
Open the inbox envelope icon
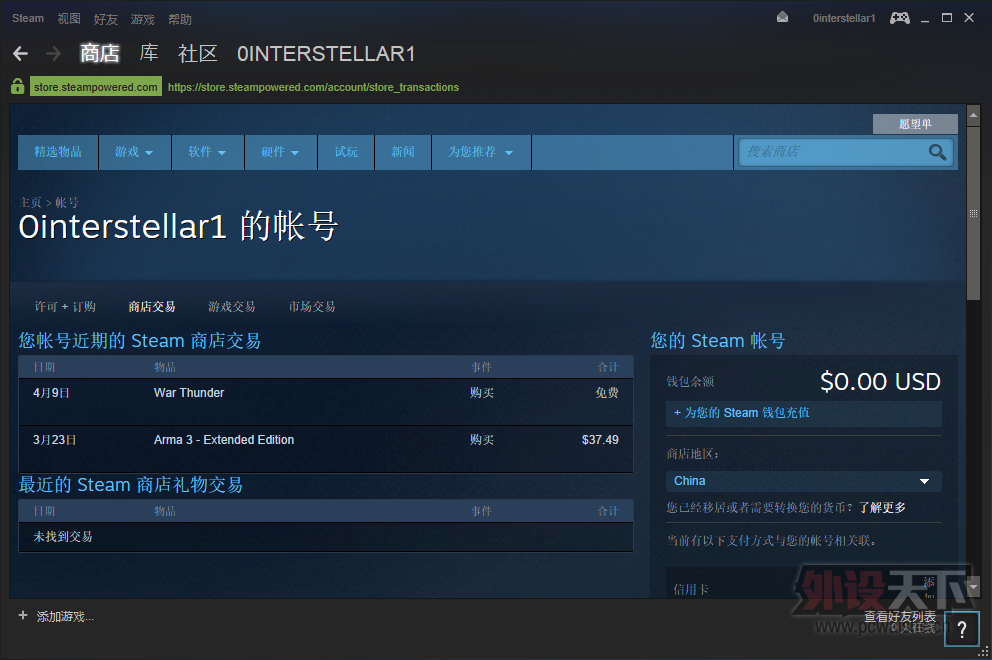783,18
